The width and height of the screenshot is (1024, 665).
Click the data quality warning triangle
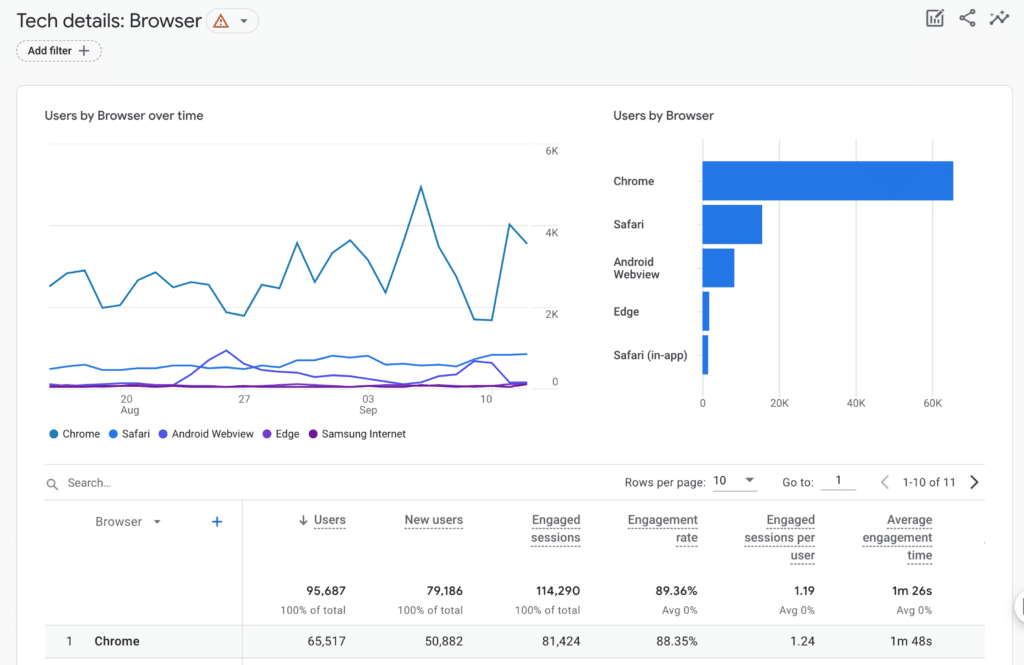point(222,20)
